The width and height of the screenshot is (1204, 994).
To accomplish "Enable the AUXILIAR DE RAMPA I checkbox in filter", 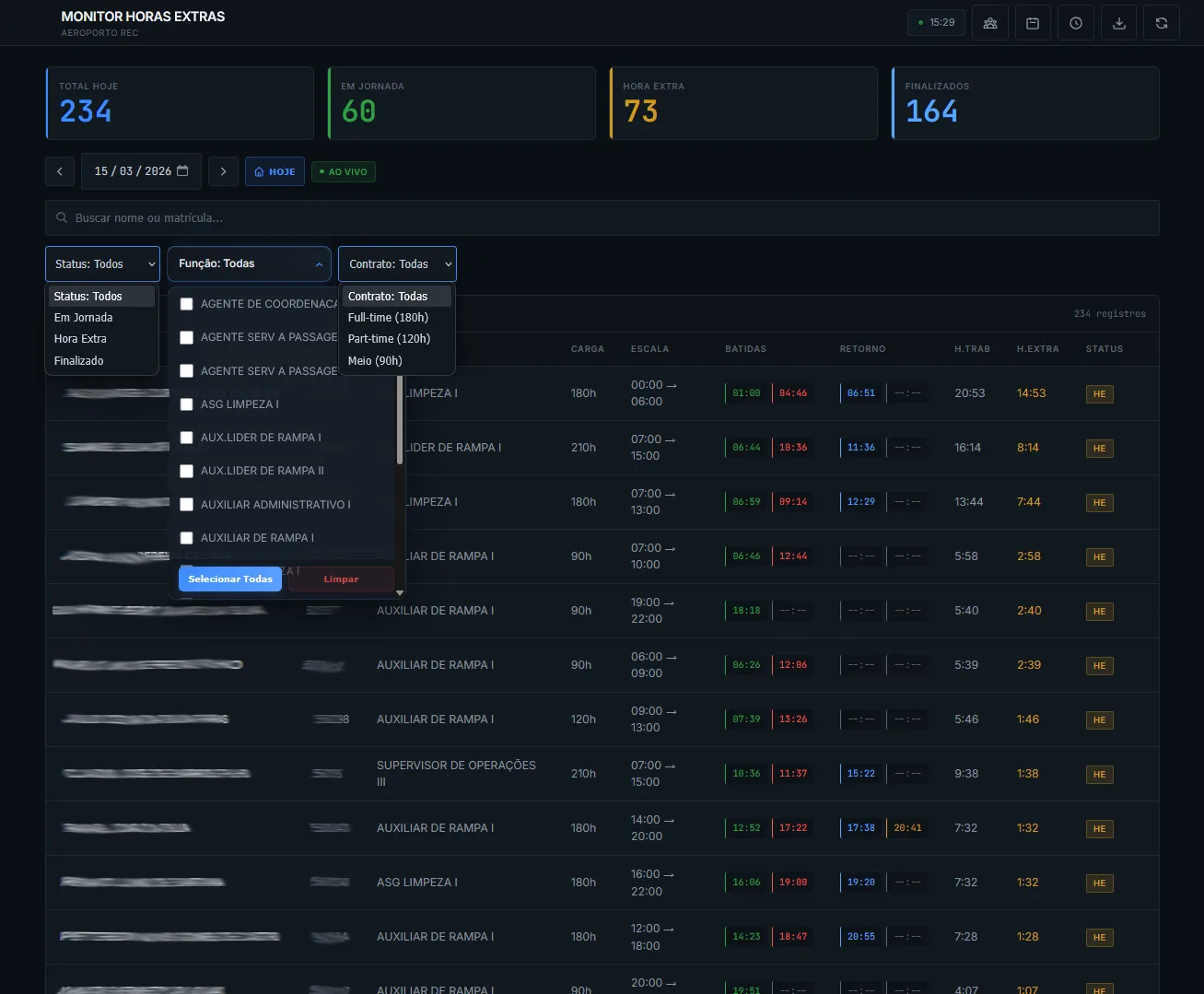I will tap(186, 538).
